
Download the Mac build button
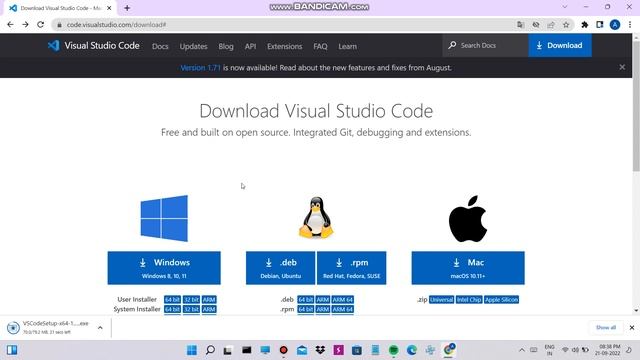tap(468, 268)
